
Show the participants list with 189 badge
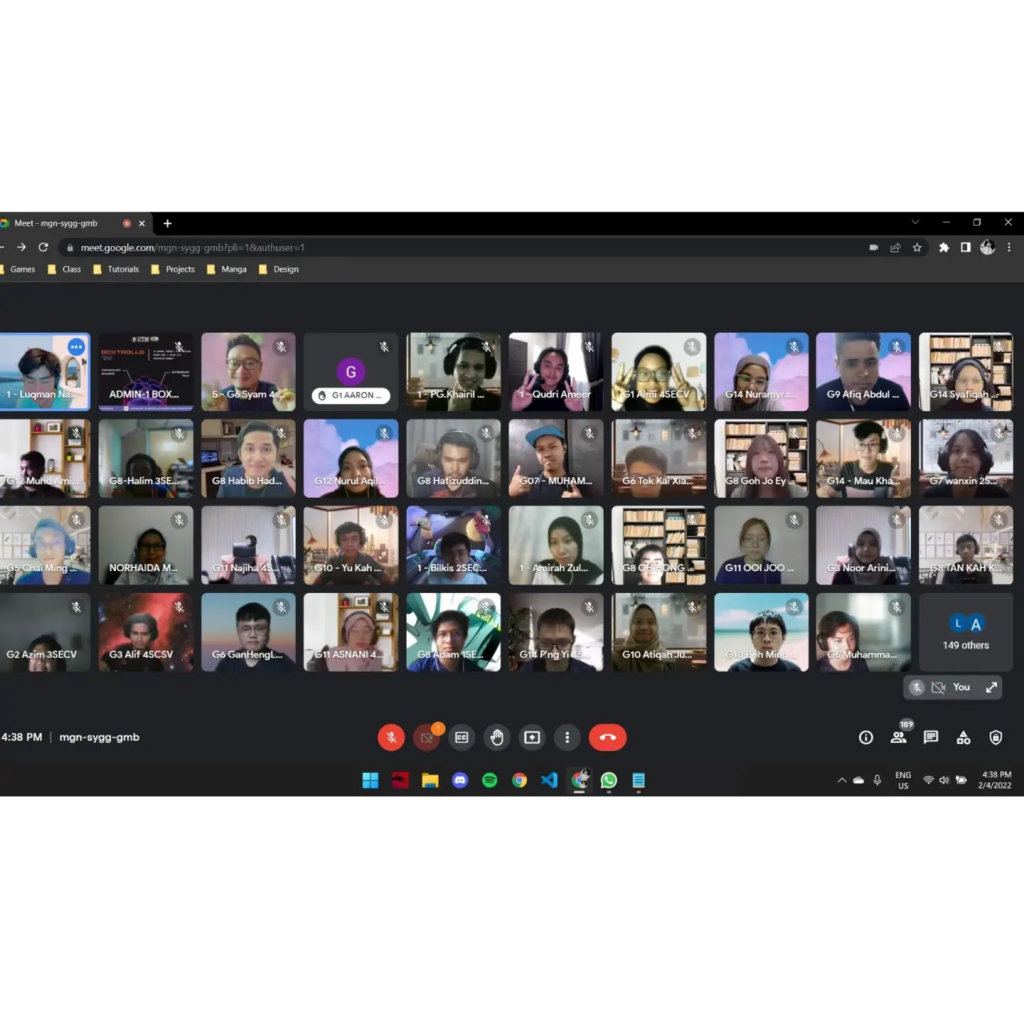point(898,738)
